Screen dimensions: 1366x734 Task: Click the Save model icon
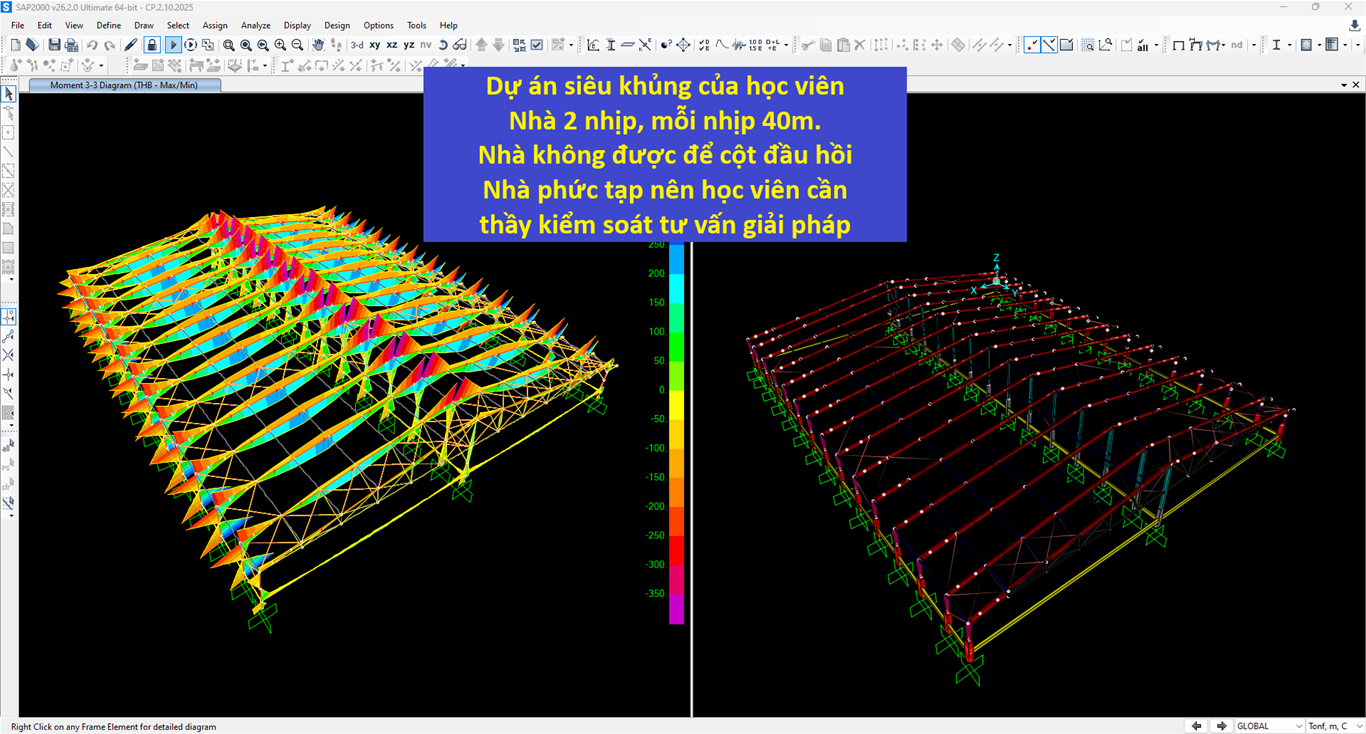click(54, 45)
